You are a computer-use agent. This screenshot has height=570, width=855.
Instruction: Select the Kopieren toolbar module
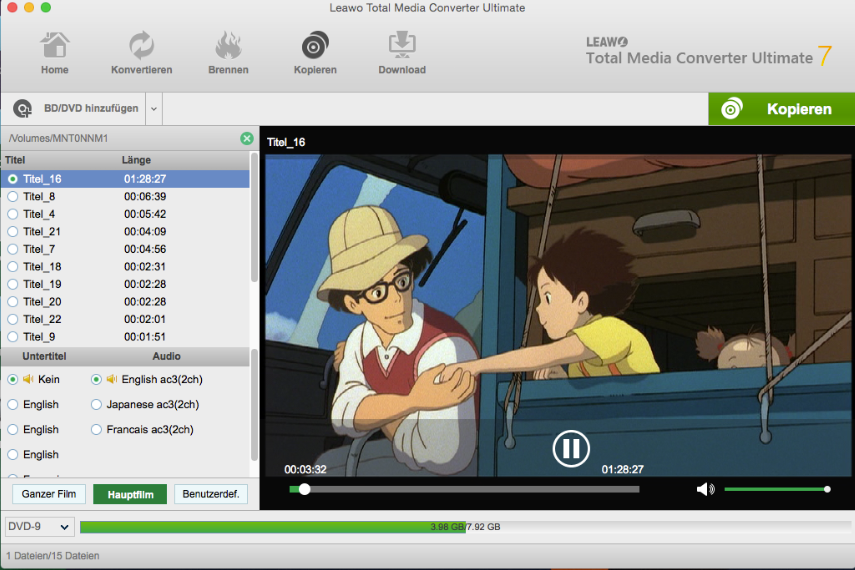(315, 53)
